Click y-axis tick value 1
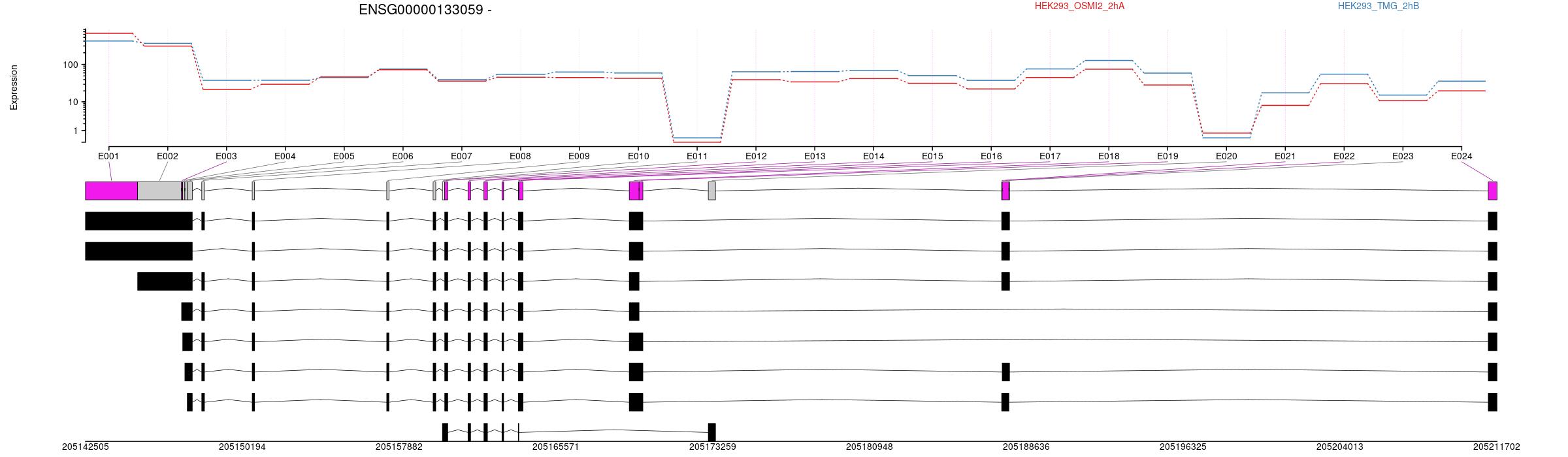Image resolution: width=1568 pixels, height=457 pixels. [75, 131]
